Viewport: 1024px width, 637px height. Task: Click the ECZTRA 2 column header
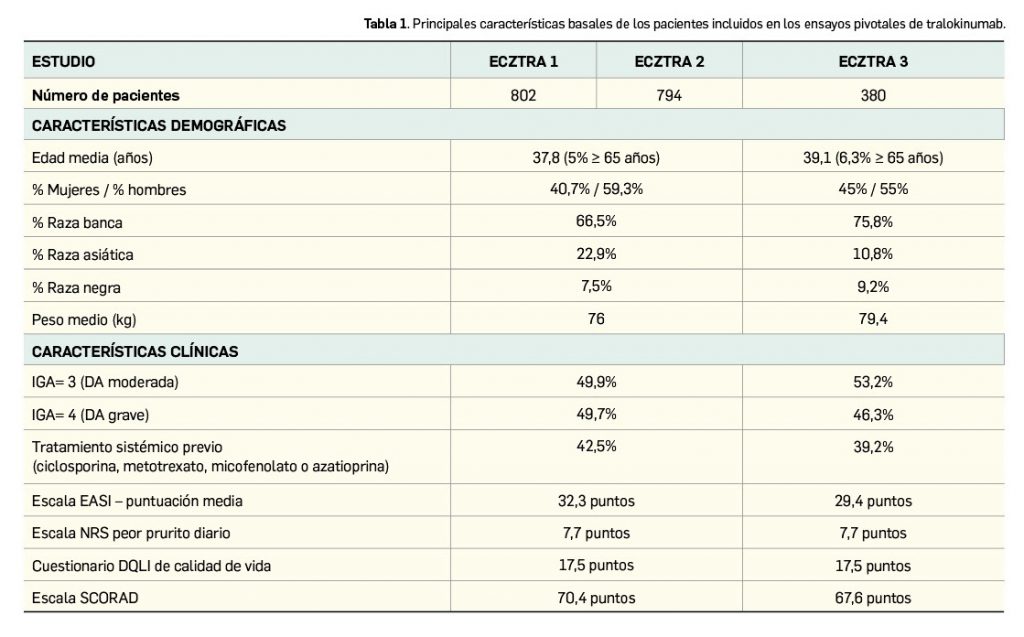(669, 62)
